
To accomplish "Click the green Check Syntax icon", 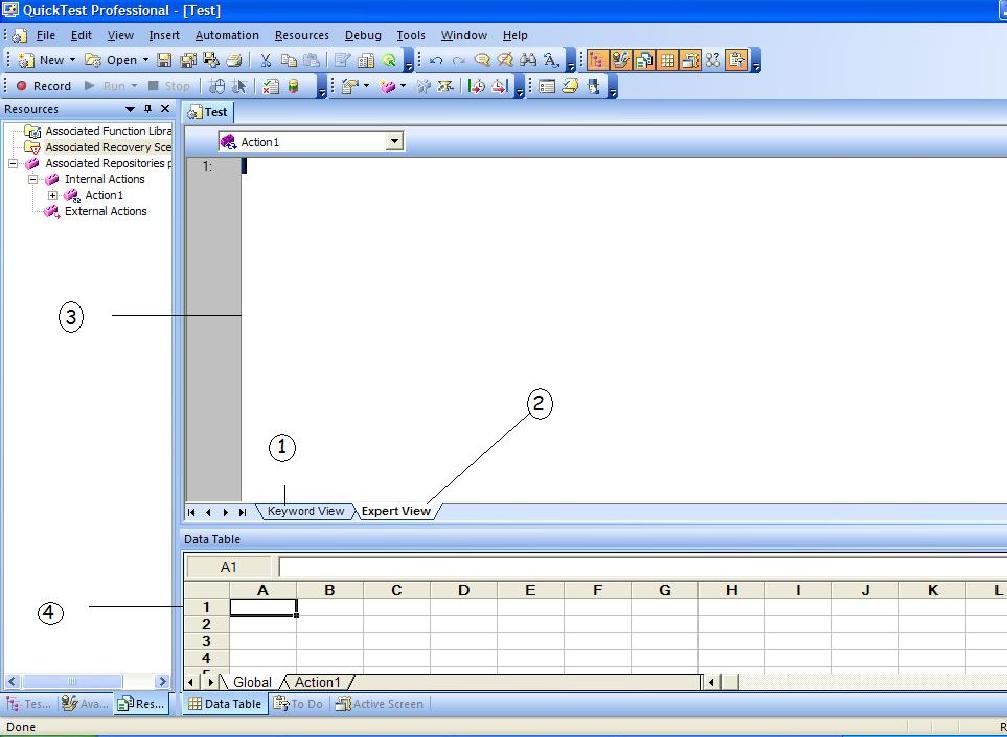I will tap(389, 60).
